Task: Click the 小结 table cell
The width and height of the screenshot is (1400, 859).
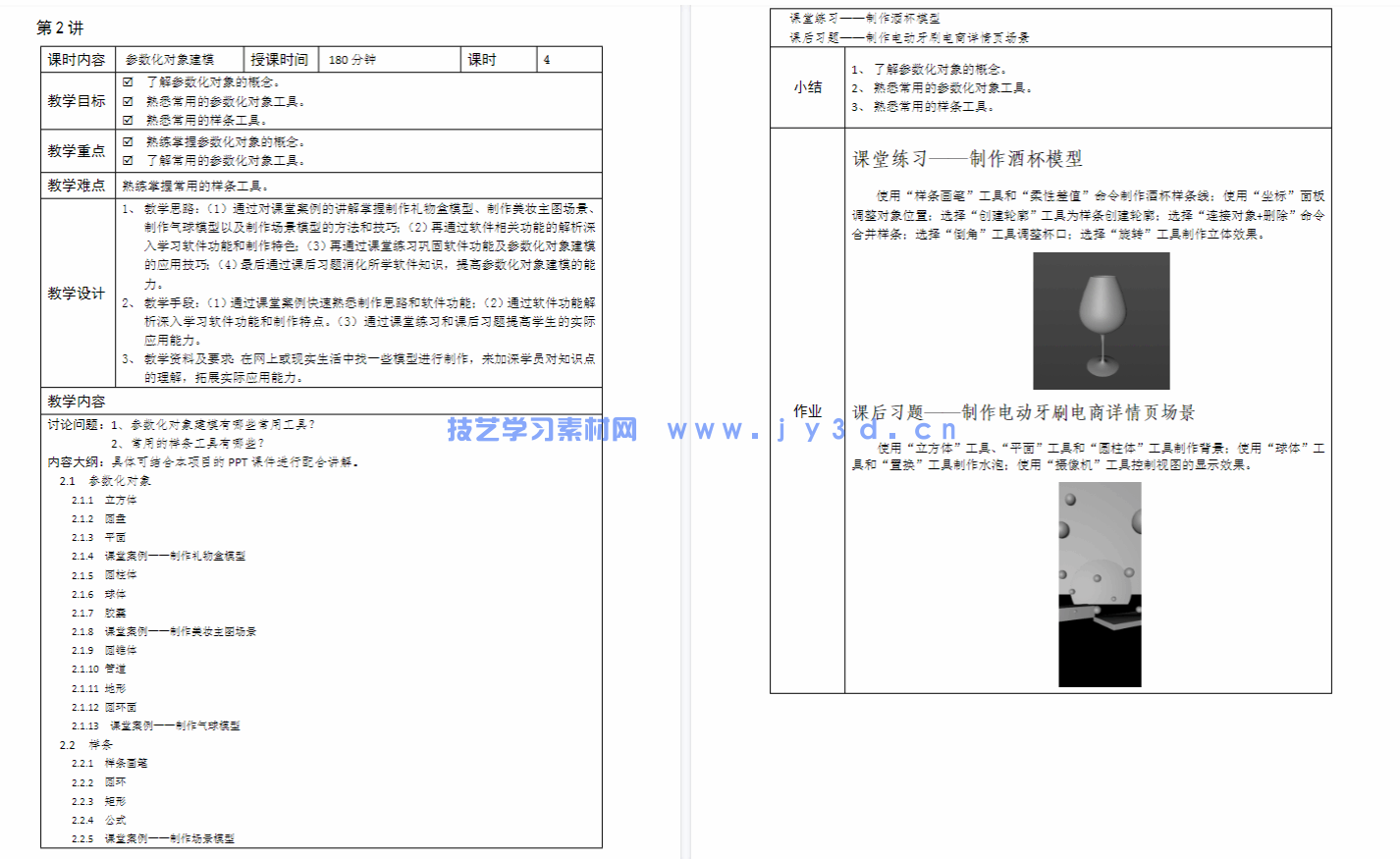Action: (807, 86)
